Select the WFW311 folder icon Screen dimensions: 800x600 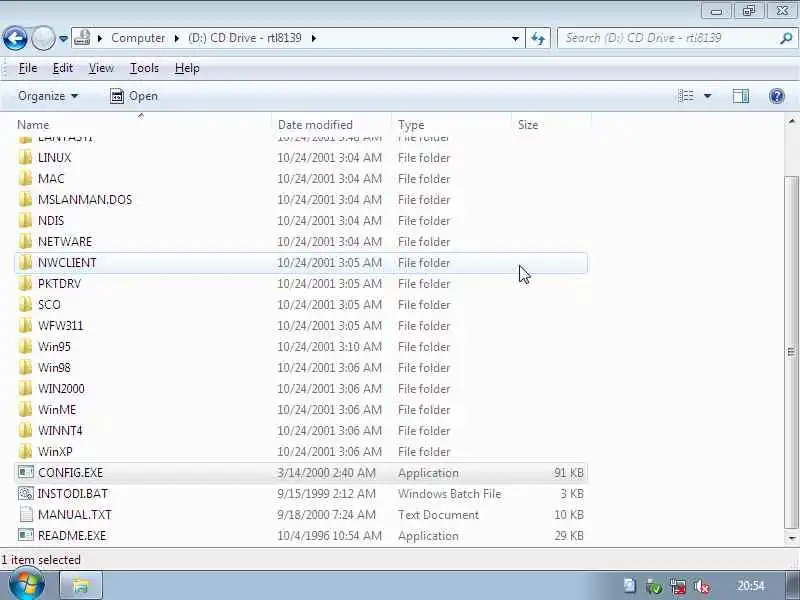pos(25,326)
